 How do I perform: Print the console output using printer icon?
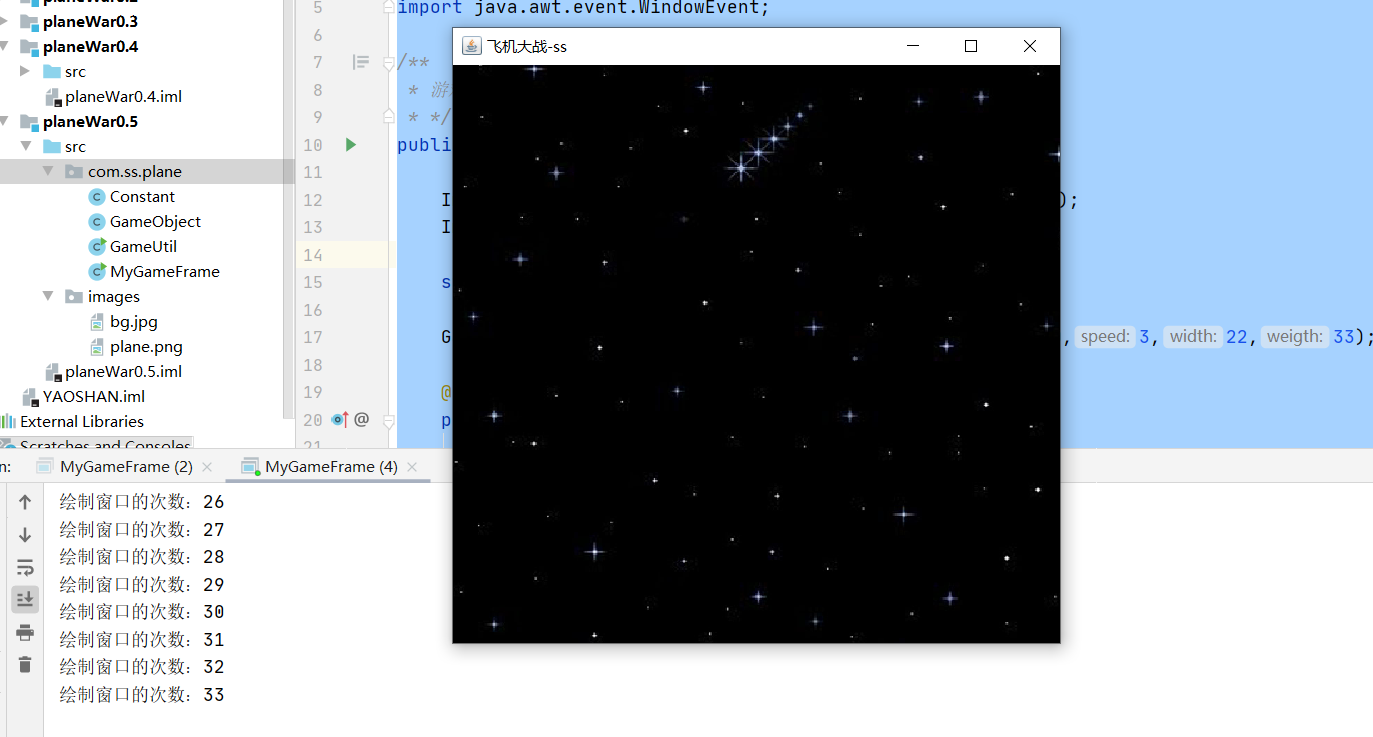pyautogui.click(x=25, y=632)
